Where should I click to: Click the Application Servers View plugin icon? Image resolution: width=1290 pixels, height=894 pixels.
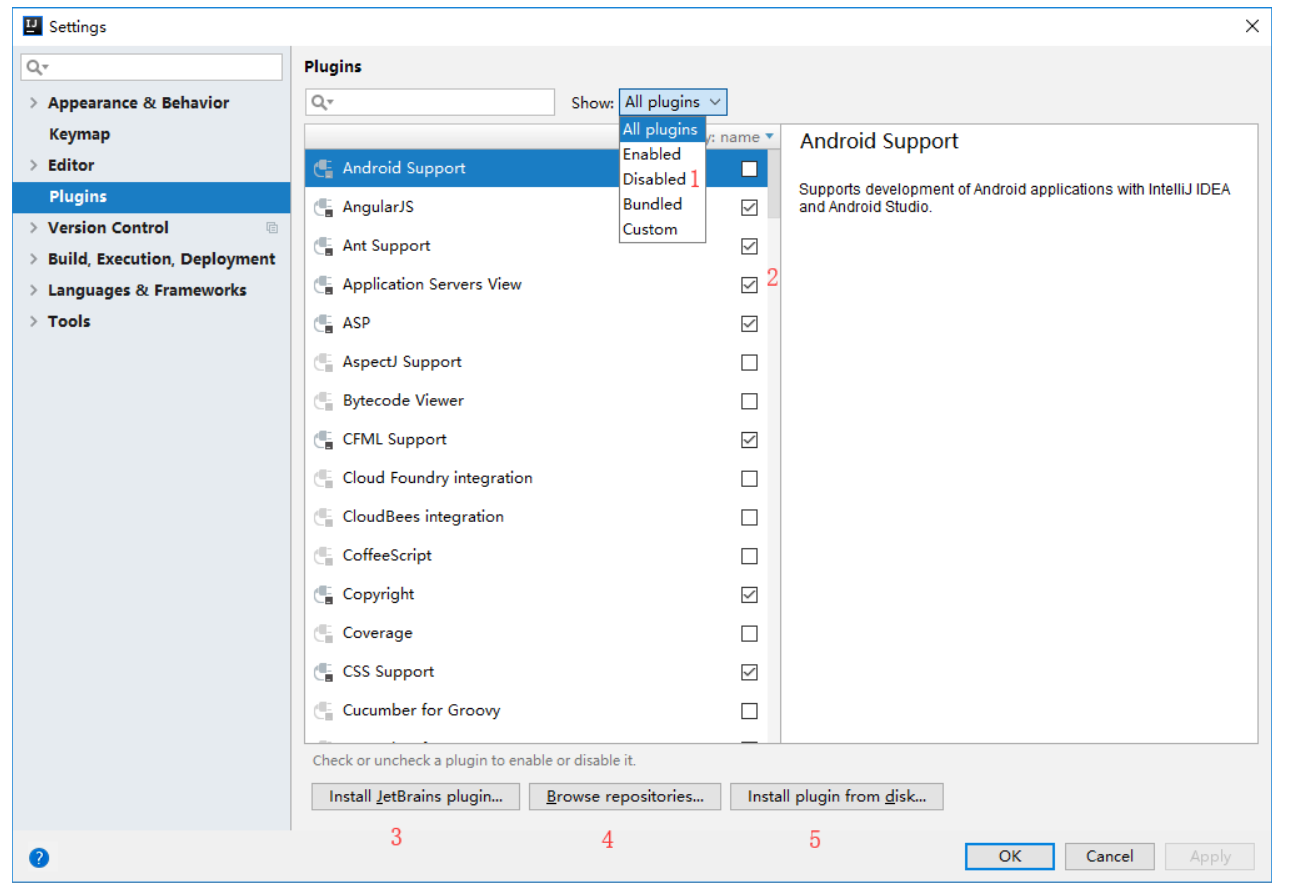[x=323, y=285]
